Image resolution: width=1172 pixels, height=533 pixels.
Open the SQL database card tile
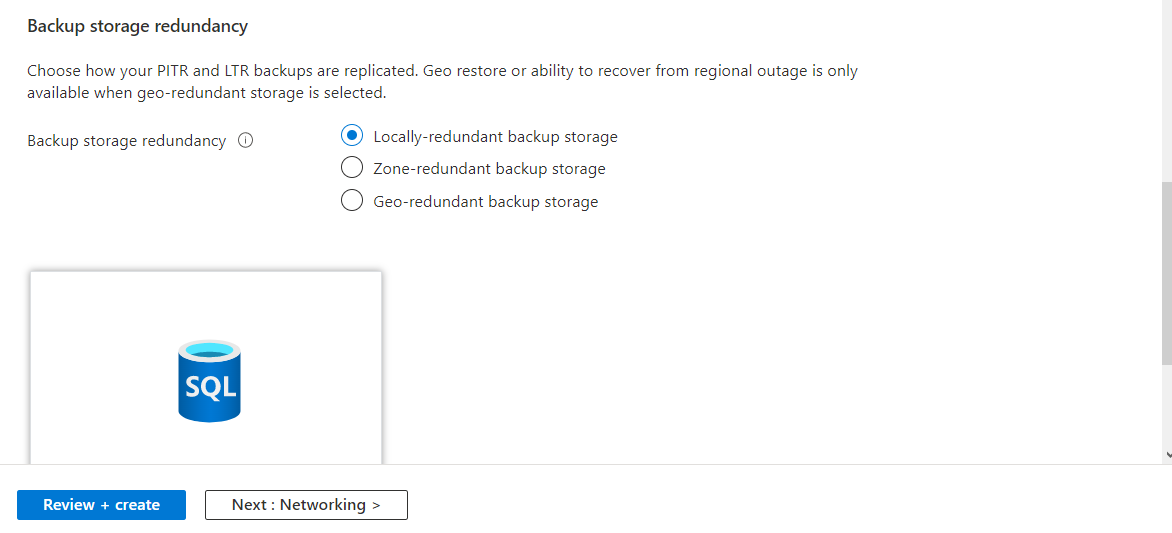[x=206, y=368]
